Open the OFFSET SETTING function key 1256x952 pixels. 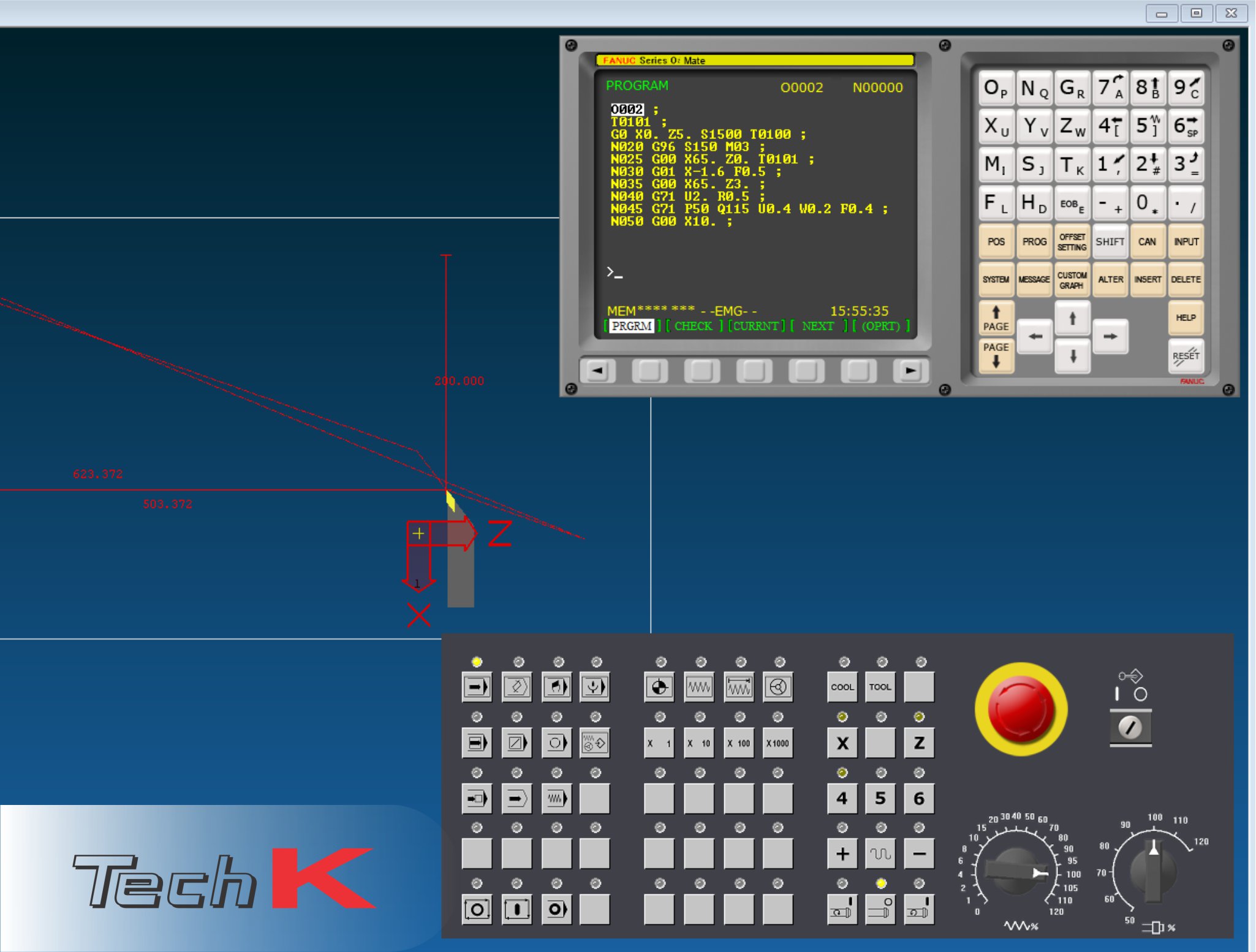pos(1072,242)
